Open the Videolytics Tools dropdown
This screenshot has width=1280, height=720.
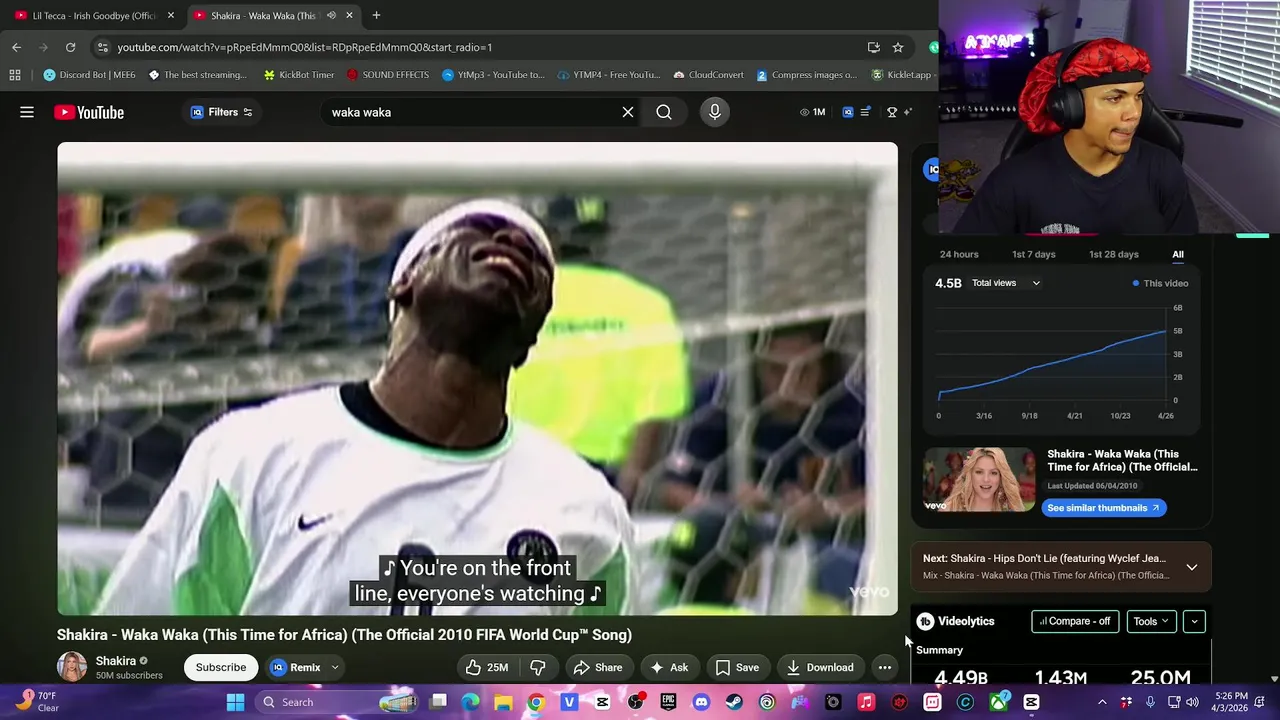1150,621
